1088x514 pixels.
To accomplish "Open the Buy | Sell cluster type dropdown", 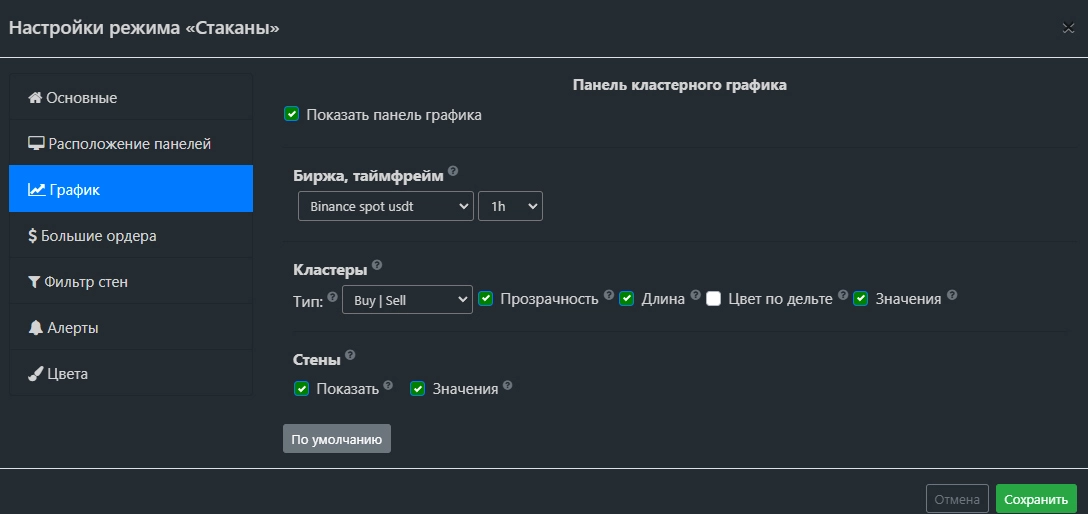I will [407, 299].
